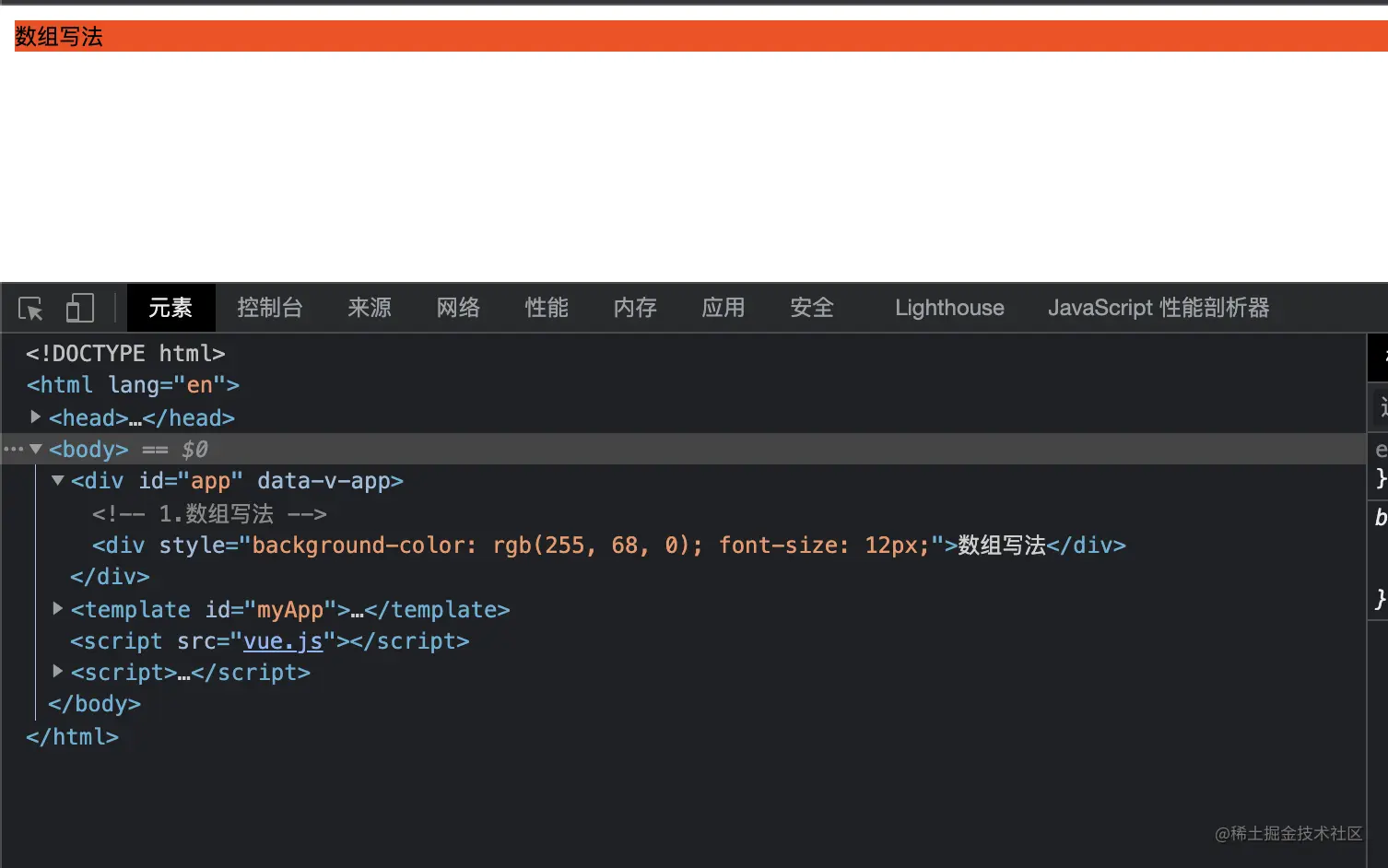
Task: Open the Lighthouse tab
Action: pyautogui.click(x=949, y=308)
